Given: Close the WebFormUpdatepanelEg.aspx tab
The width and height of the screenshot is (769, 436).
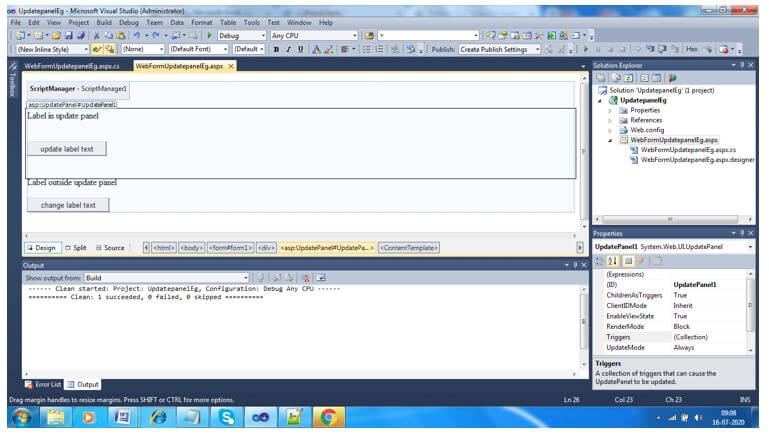Looking at the screenshot, I should coord(231,66).
